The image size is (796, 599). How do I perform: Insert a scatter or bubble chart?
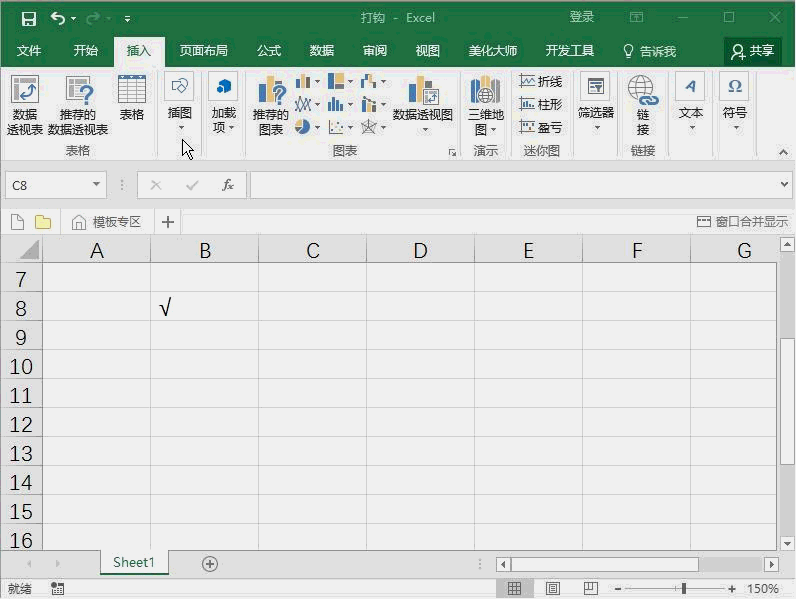pyautogui.click(x=340, y=127)
